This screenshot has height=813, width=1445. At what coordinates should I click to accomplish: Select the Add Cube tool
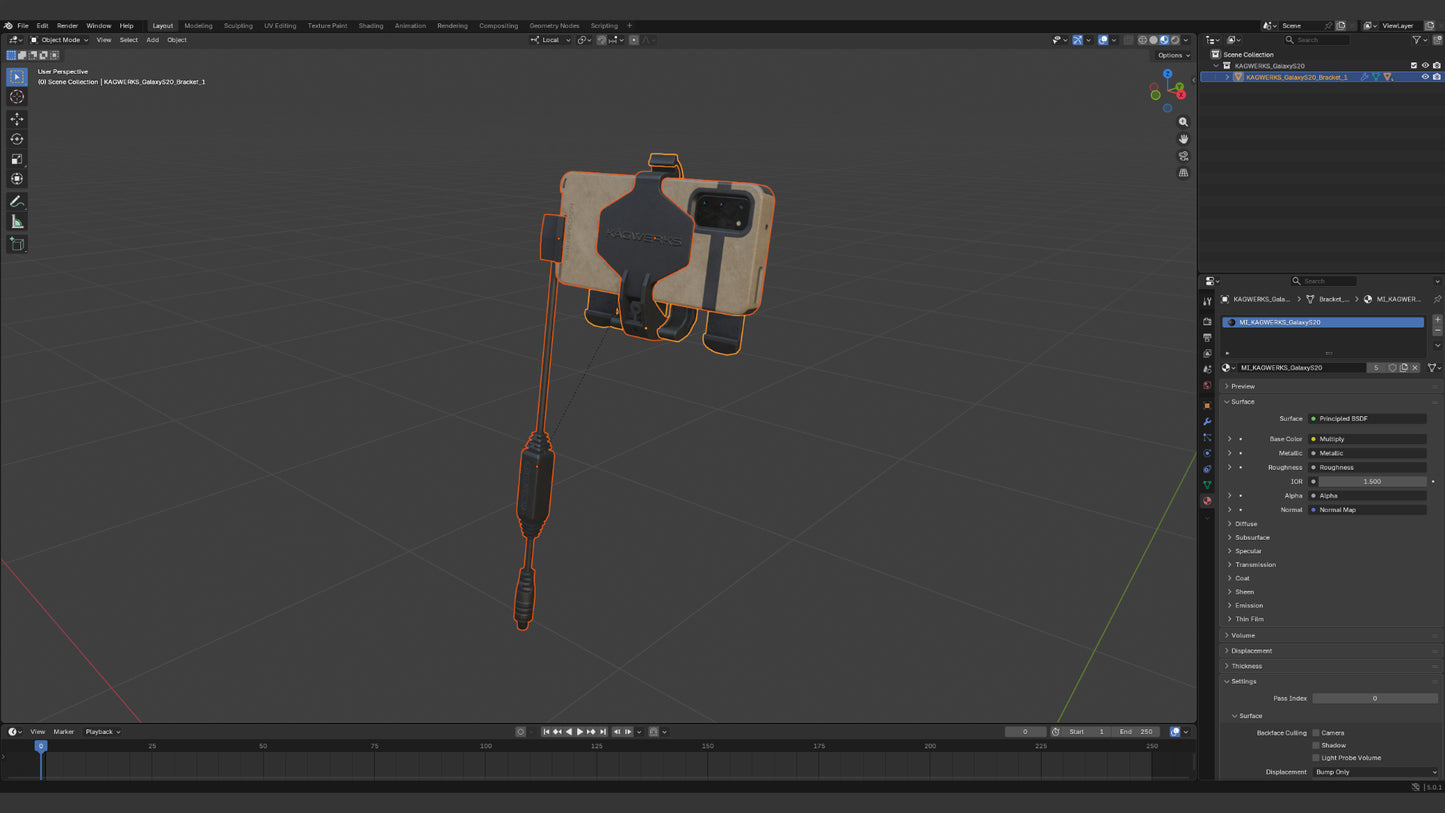pos(17,243)
